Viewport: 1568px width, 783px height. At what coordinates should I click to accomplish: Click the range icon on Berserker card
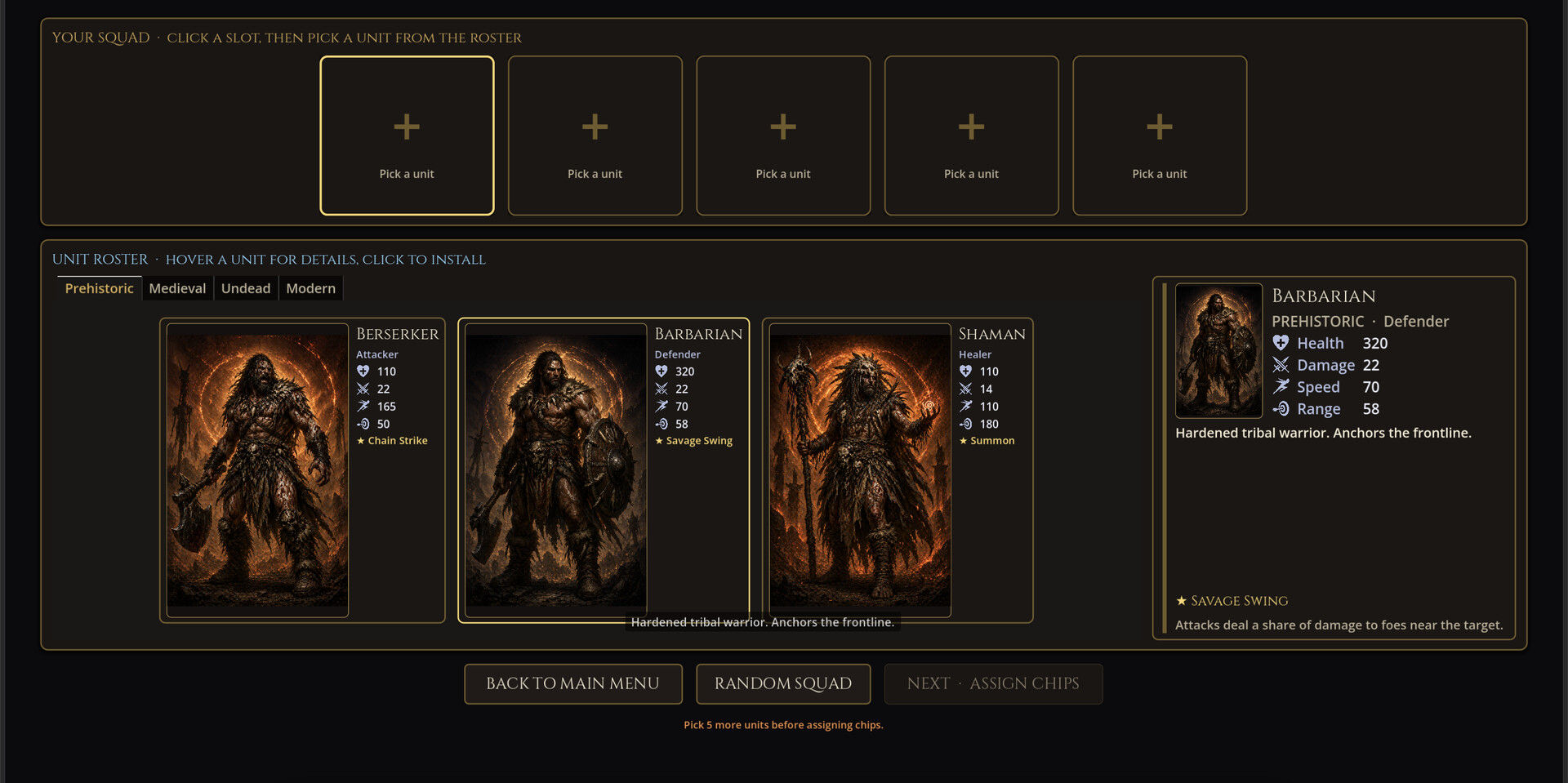pyautogui.click(x=363, y=424)
